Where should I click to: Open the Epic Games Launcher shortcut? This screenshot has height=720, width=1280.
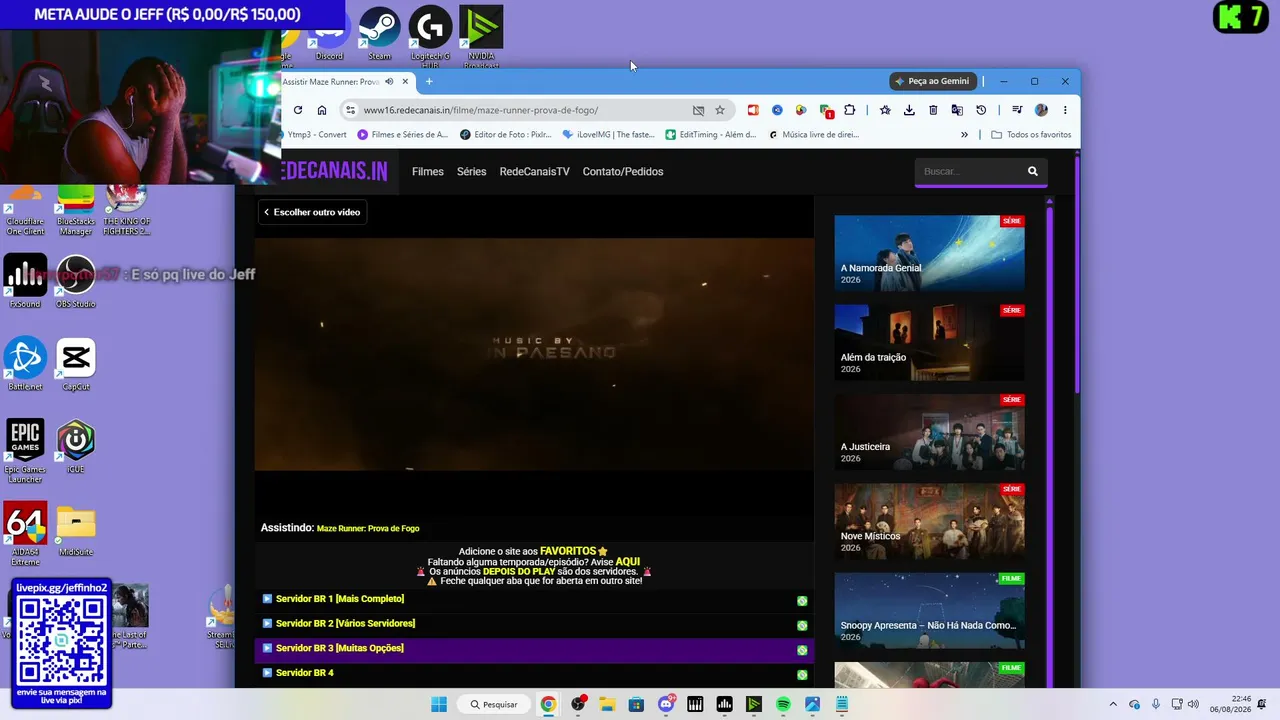click(25, 451)
